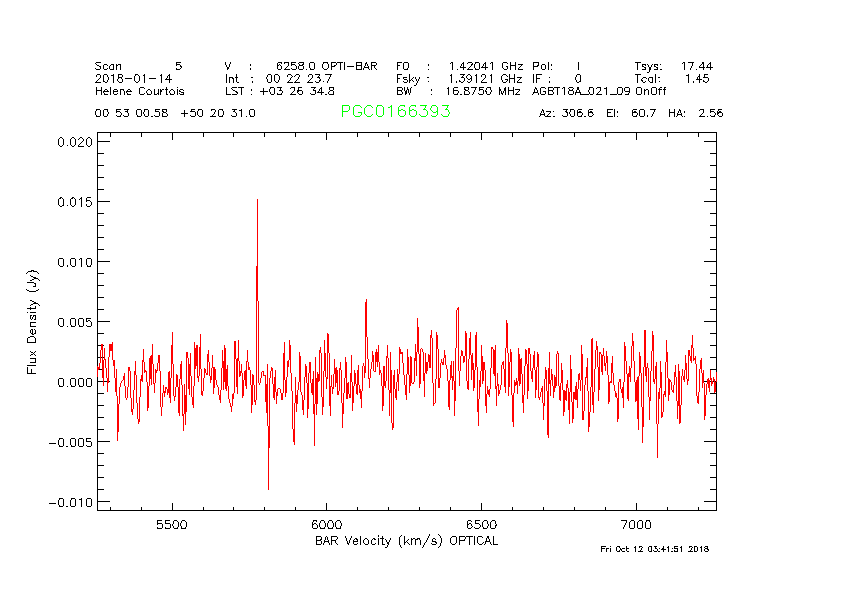This screenshot has height=595, width=842.
Task: Click the Tsys value 17.44
Action: coord(696,65)
